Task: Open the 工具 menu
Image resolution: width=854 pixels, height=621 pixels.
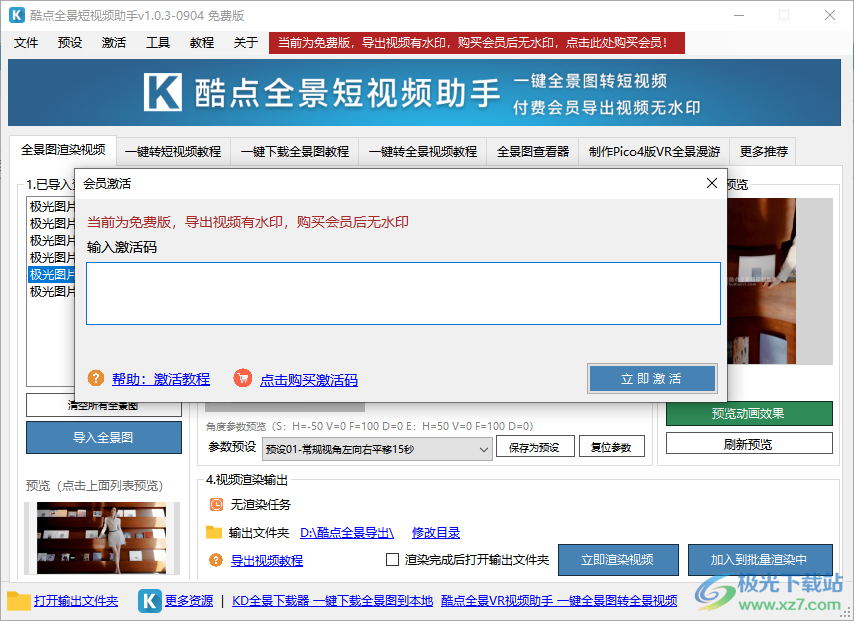Action: (x=158, y=43)
